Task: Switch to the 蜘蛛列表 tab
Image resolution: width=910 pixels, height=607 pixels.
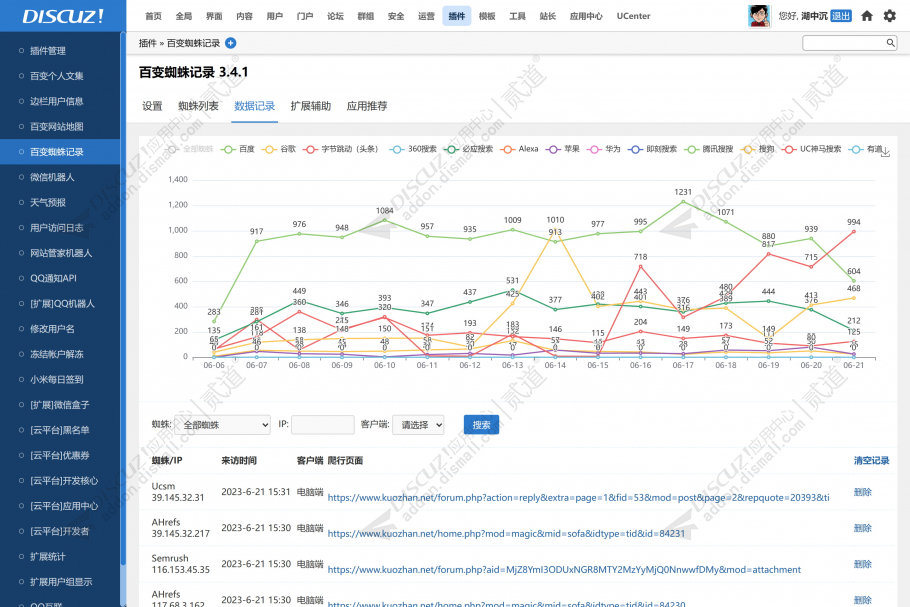Action: pyautogui.click(x=198, y=106)
